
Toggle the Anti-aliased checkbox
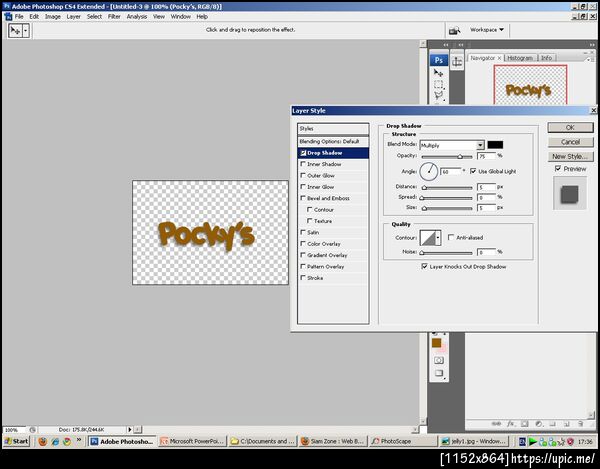tap(451, 237)
